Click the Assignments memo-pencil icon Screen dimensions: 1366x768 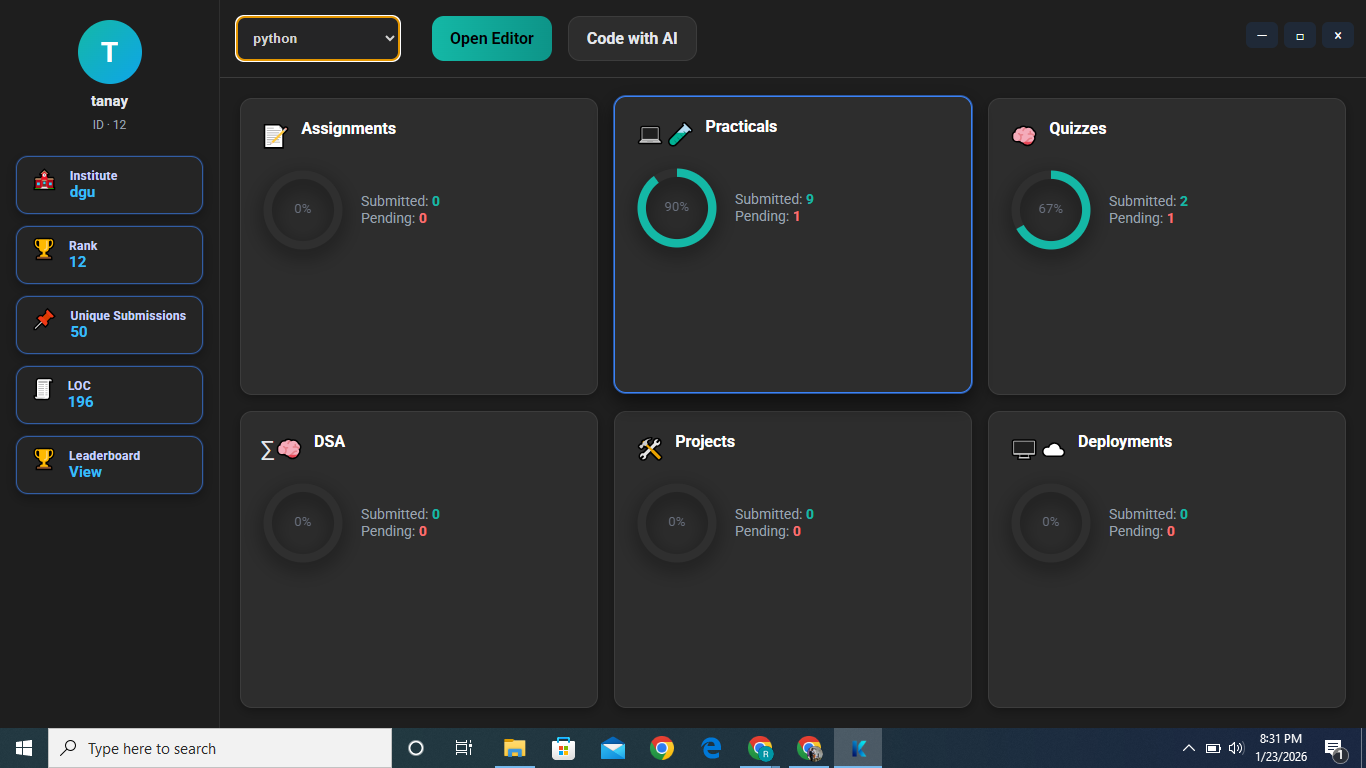[275, 136]
